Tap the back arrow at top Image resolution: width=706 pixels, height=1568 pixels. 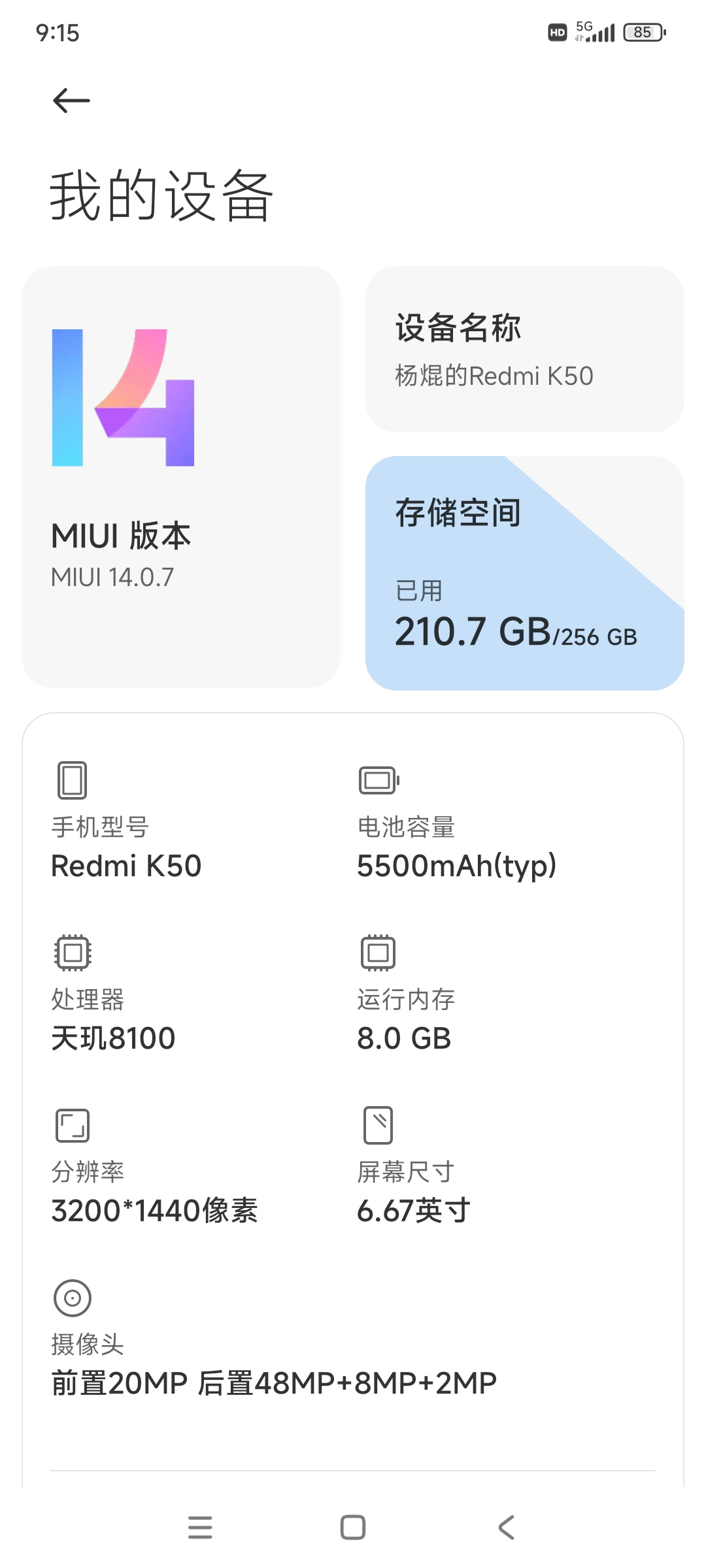click(x=71, y=101)
